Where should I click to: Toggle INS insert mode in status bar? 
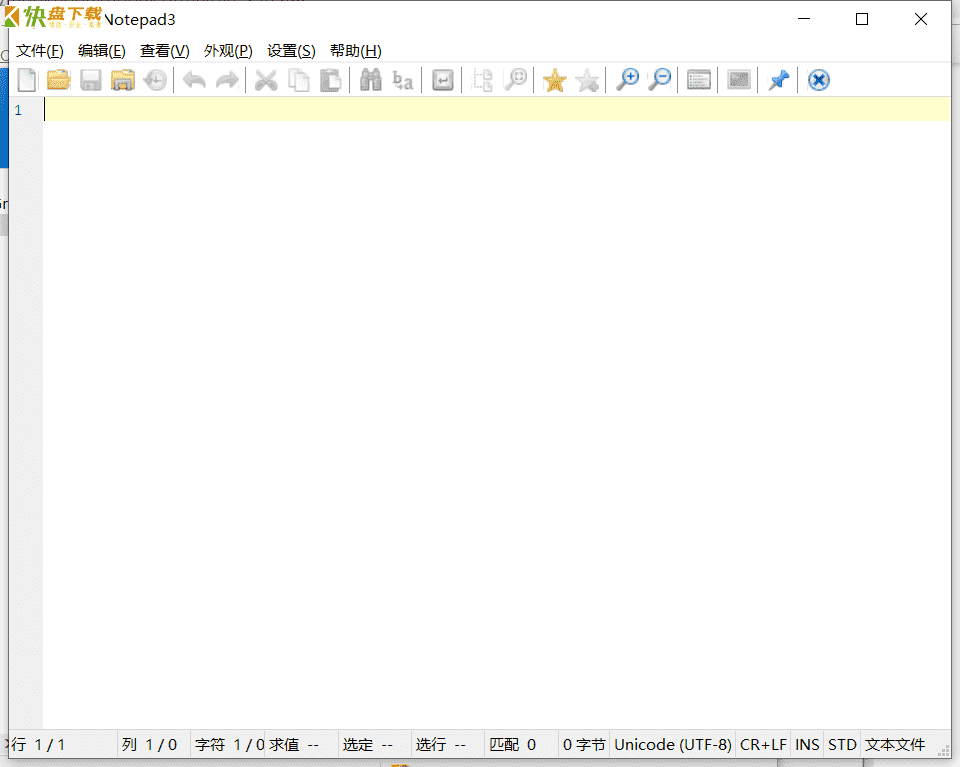click(807, 744)
